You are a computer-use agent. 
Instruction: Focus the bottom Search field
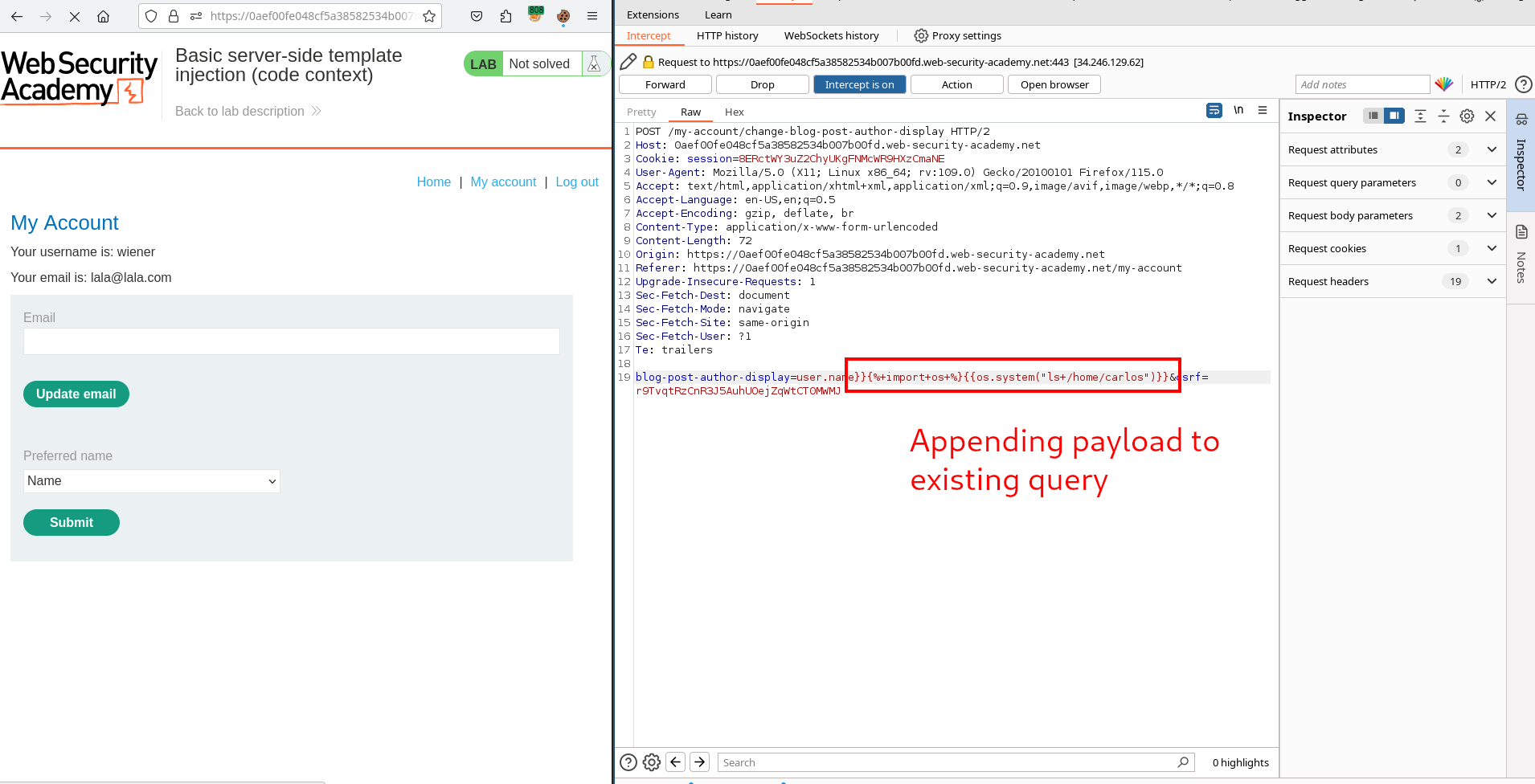pos(956,762)
